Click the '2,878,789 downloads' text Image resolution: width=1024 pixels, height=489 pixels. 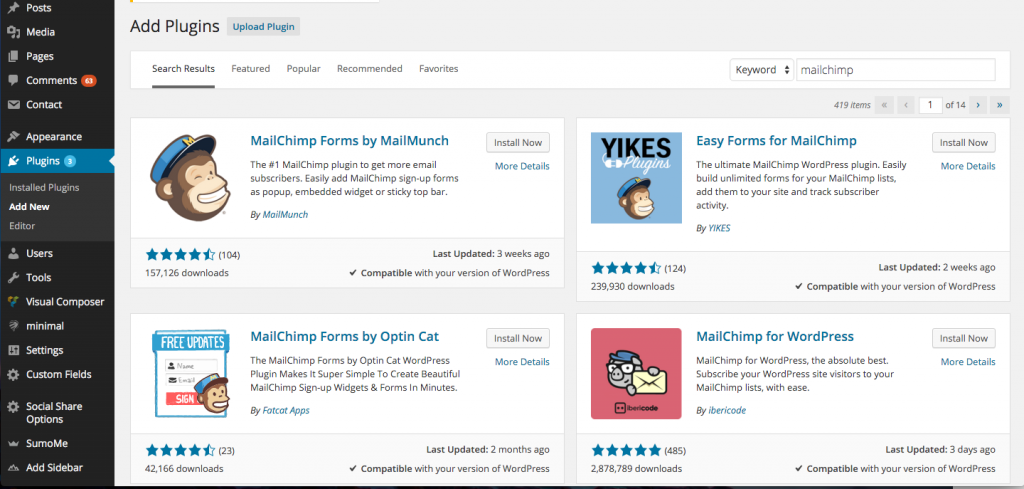637,468
